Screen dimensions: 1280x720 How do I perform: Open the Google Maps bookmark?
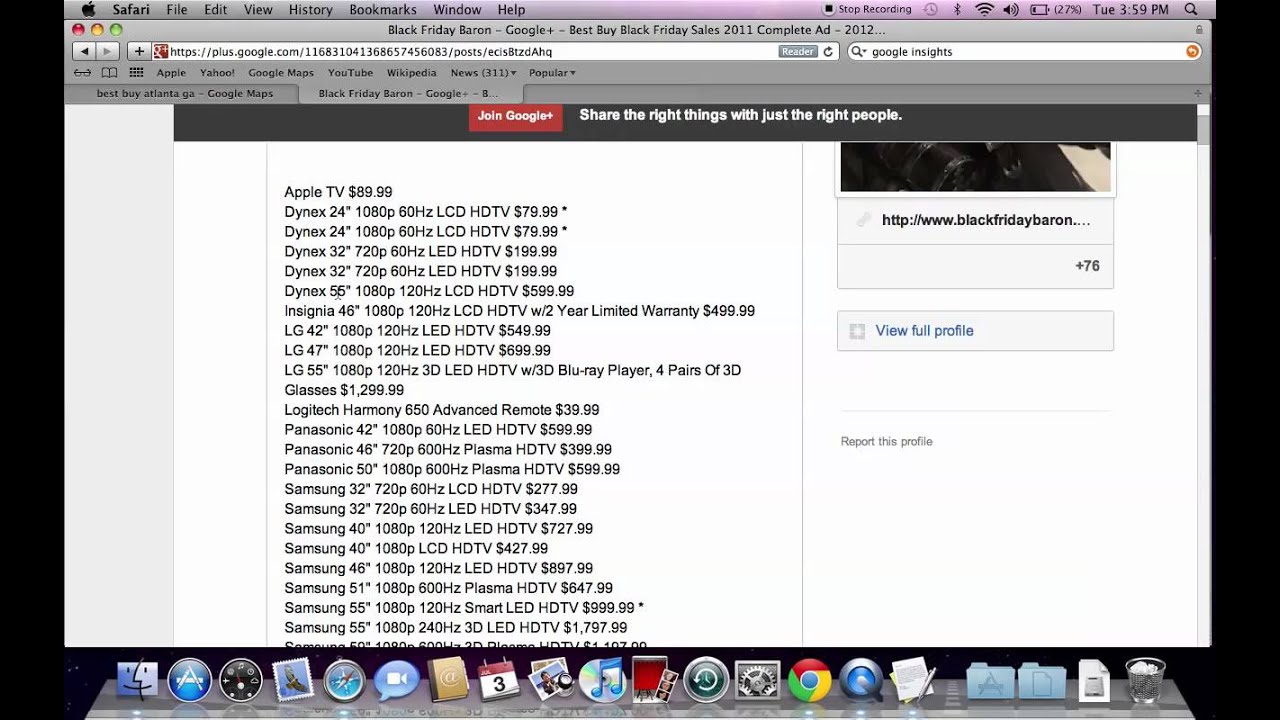(x=281, y=72)
